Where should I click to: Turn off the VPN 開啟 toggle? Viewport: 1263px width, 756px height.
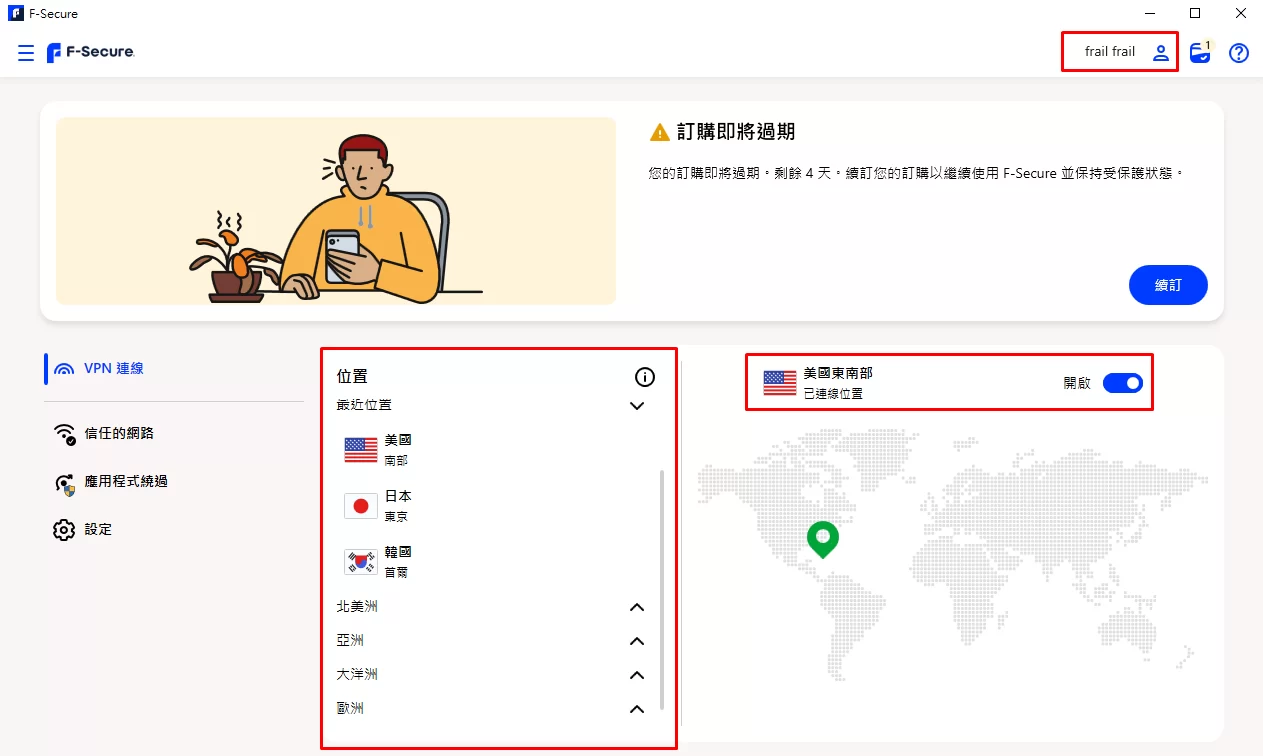click(x=1122, y=383)
